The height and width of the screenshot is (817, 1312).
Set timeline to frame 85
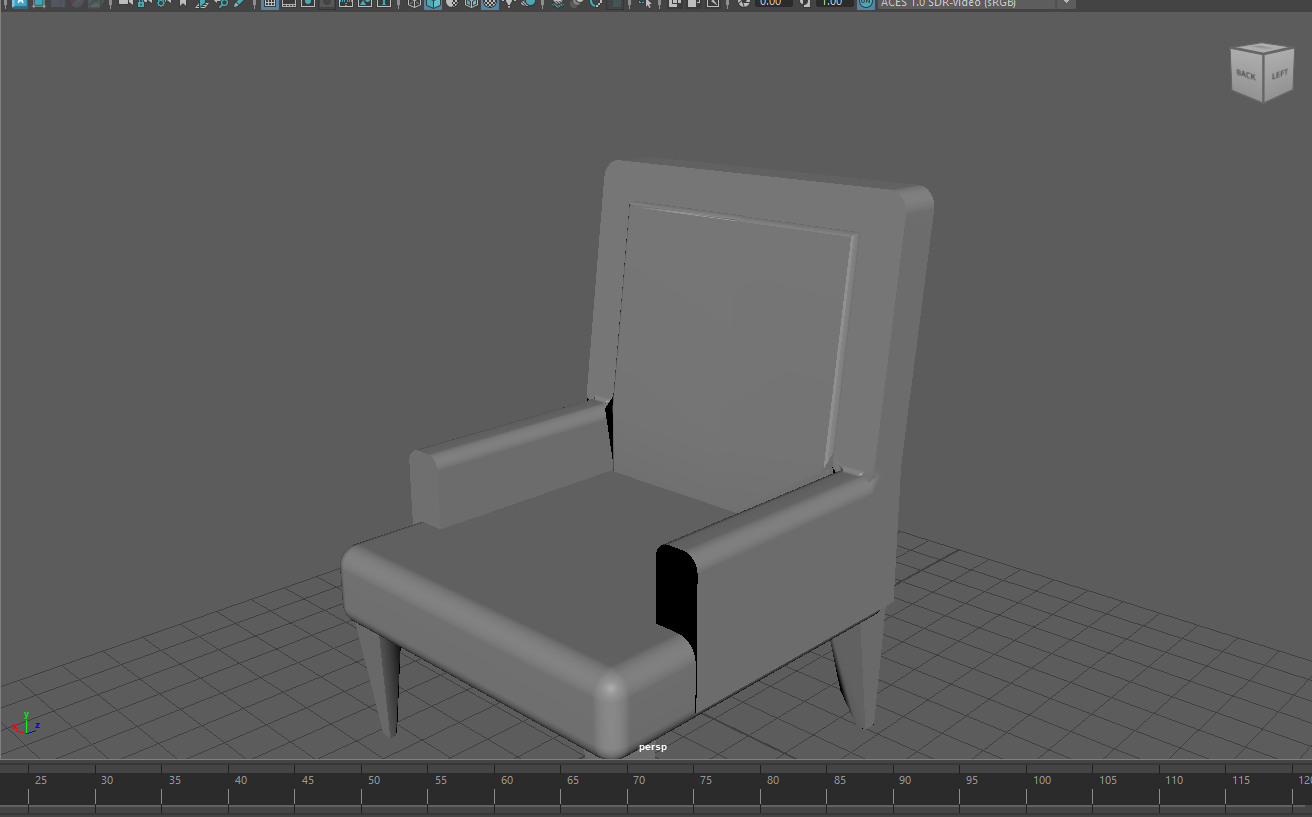pos(839,780)
